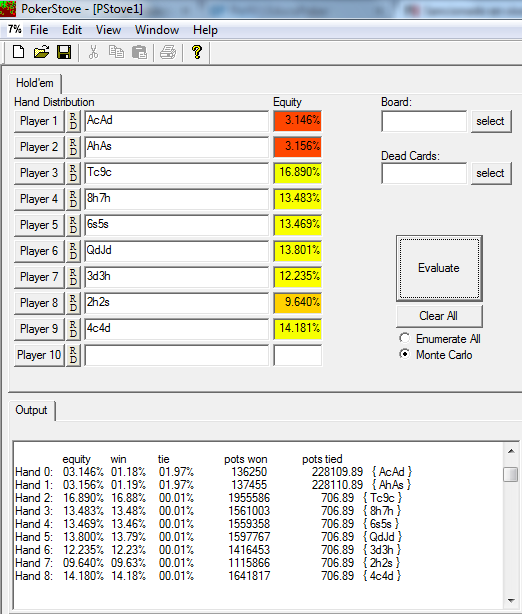This screenshot has width=522, height=614.
Task: Click the Player 9 button
Action: click(x=39, y=329)
